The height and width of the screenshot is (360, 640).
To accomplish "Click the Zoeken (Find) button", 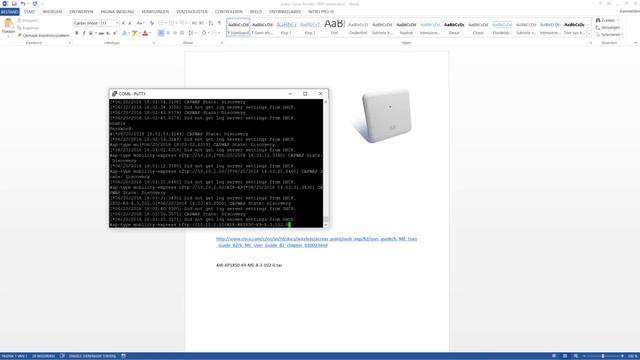I will 607,20.
